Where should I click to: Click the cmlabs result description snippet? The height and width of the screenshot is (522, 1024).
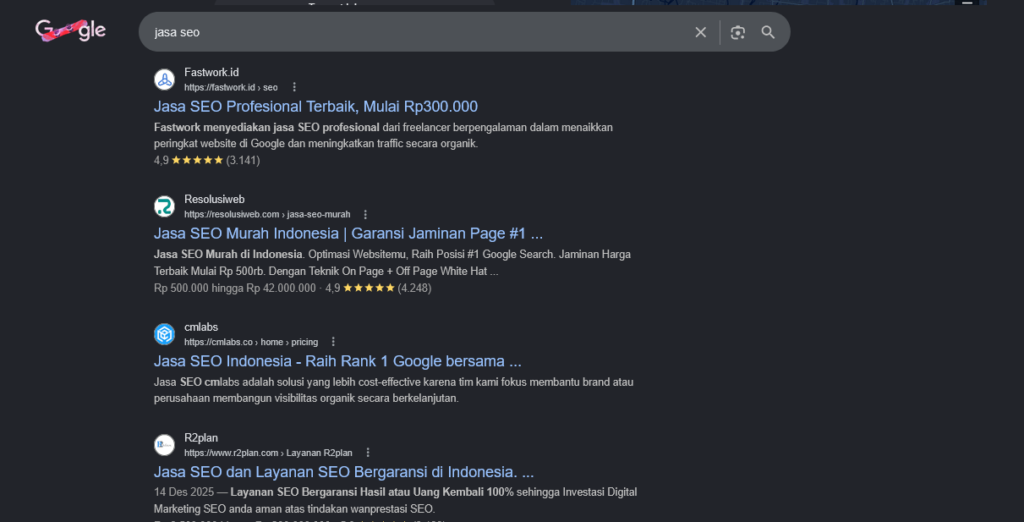coord(394,390)
